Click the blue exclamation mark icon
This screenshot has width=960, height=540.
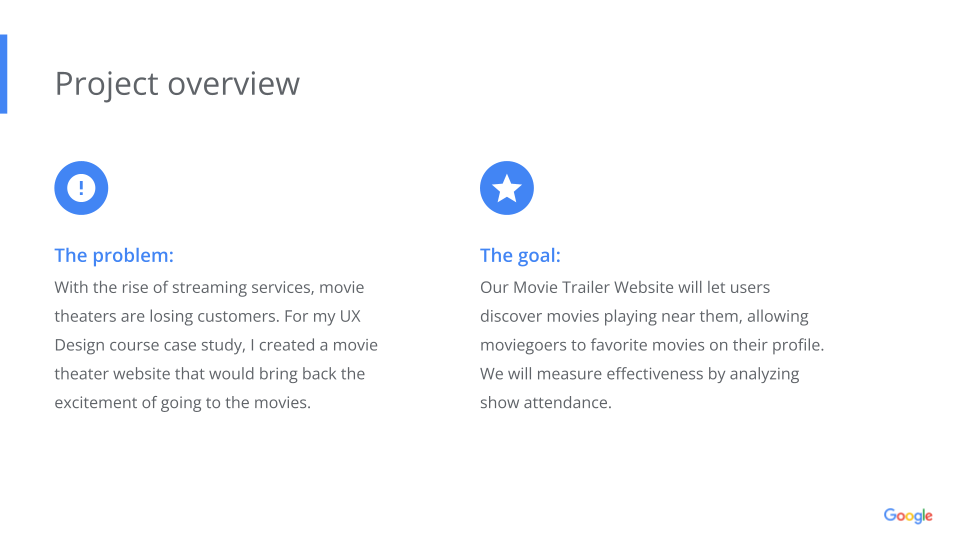click(x=81, y=188)
